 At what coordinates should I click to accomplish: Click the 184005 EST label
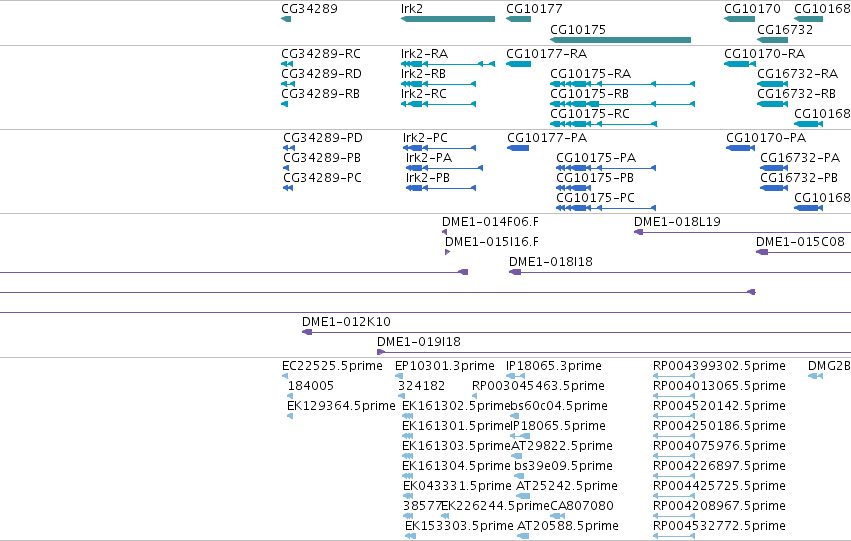(x=310, y=386)
